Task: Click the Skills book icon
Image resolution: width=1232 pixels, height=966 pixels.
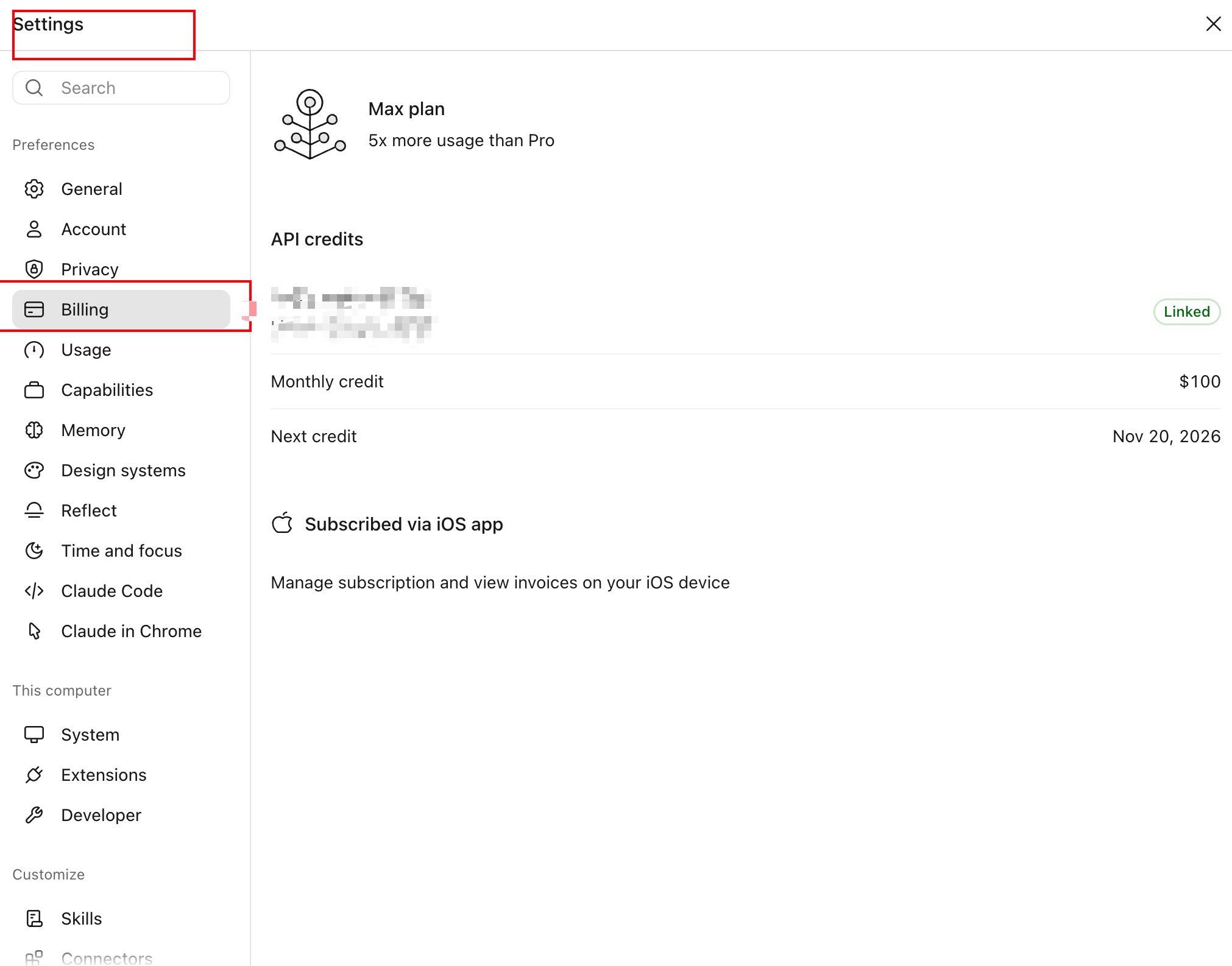Action: (35, 918)
